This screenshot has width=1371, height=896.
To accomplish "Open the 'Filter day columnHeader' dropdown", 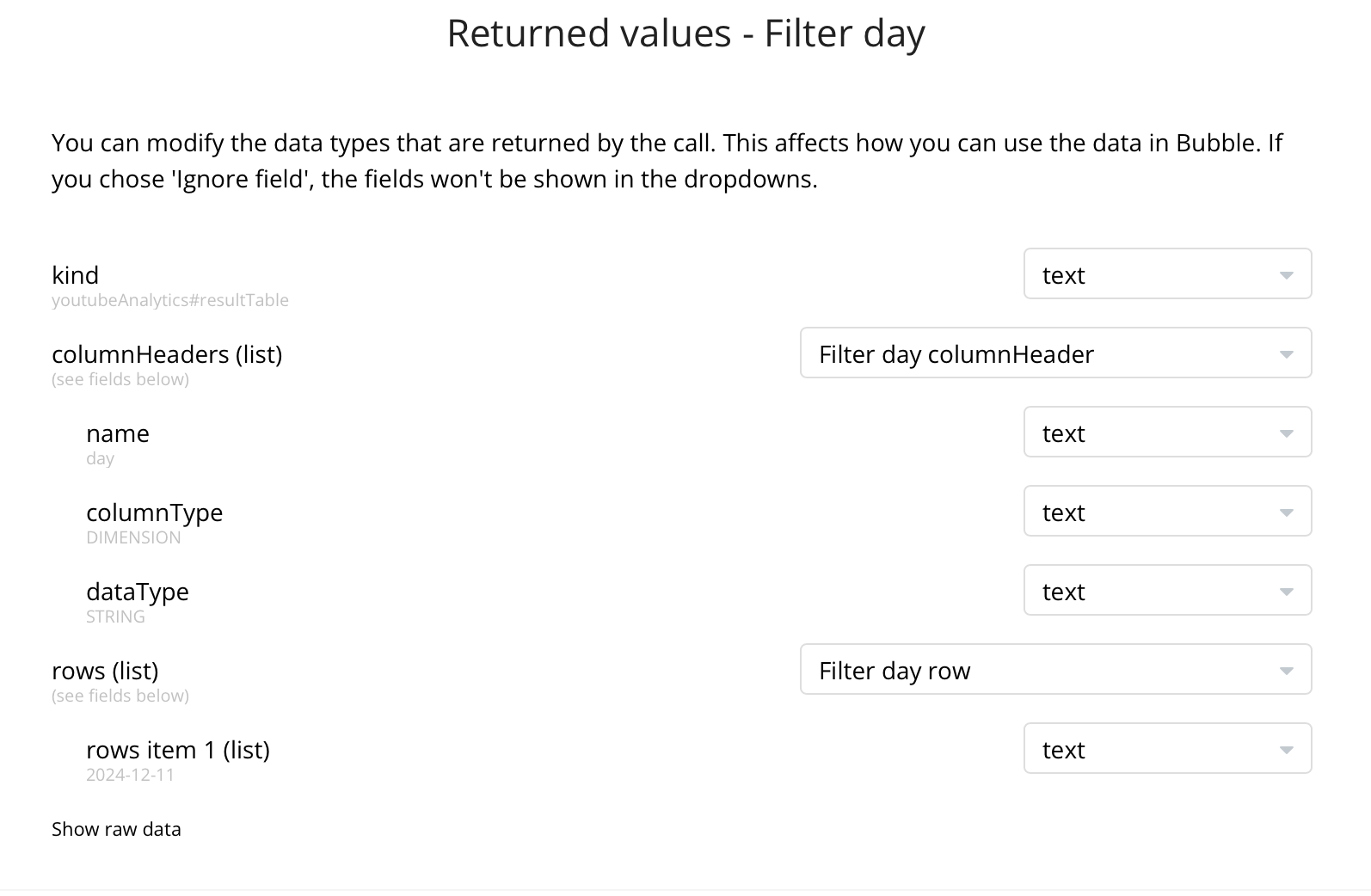I will coord(1054,353).
